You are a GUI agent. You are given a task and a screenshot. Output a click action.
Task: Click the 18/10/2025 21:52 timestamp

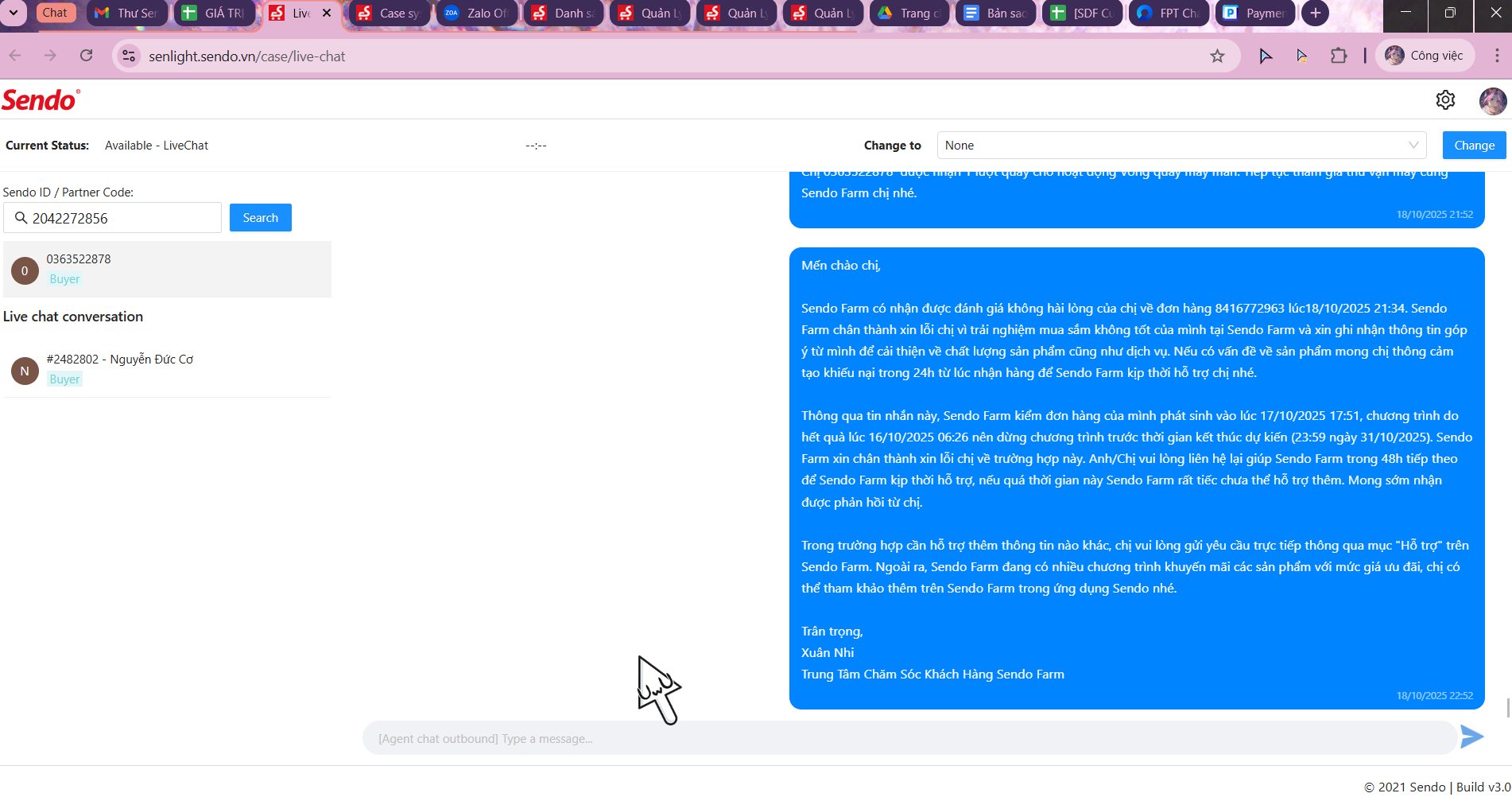[x=1435, y=215]
